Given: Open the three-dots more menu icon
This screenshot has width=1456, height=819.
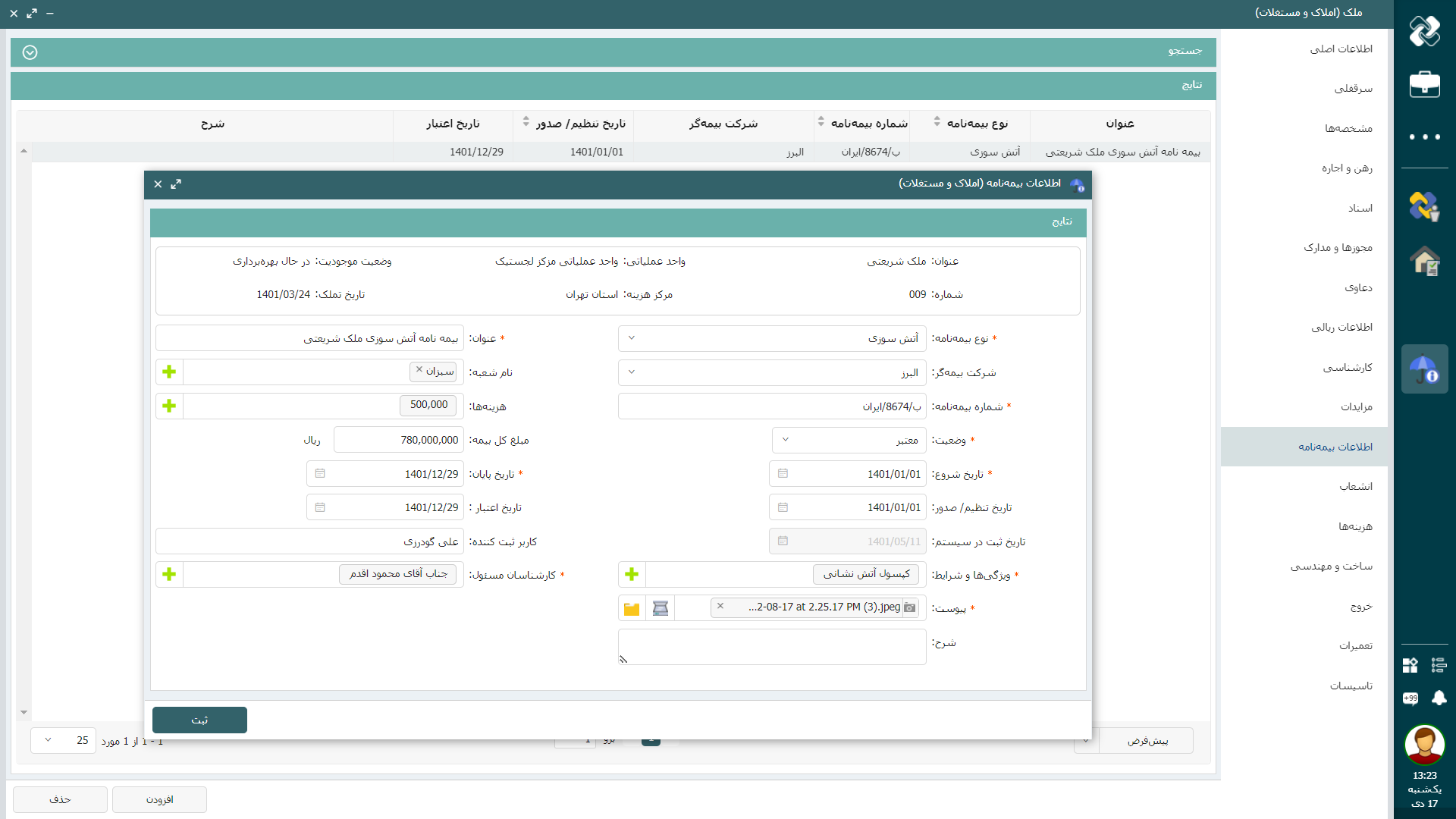Looking at the screenshot, I should click(x=1424, y=137).
